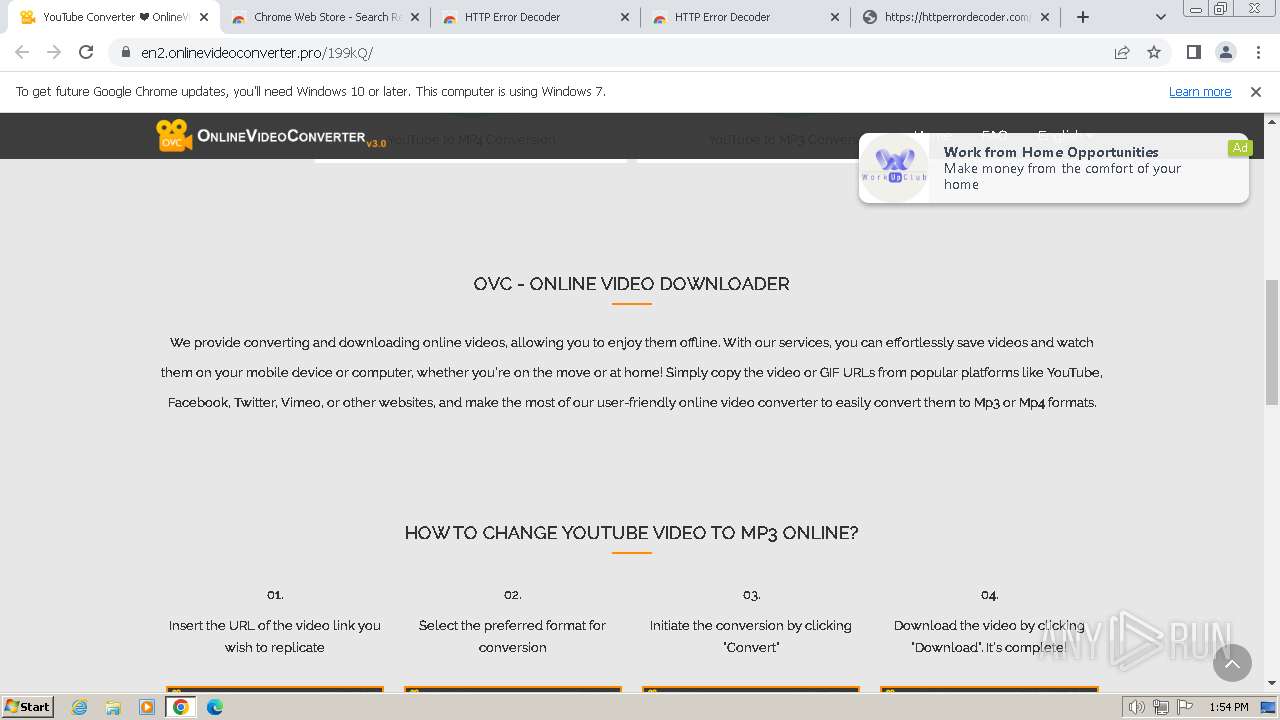The width and height of the screenshot is (1280, 720).
Task: Click the browser forward arrow
Action: tap(54, 52)
